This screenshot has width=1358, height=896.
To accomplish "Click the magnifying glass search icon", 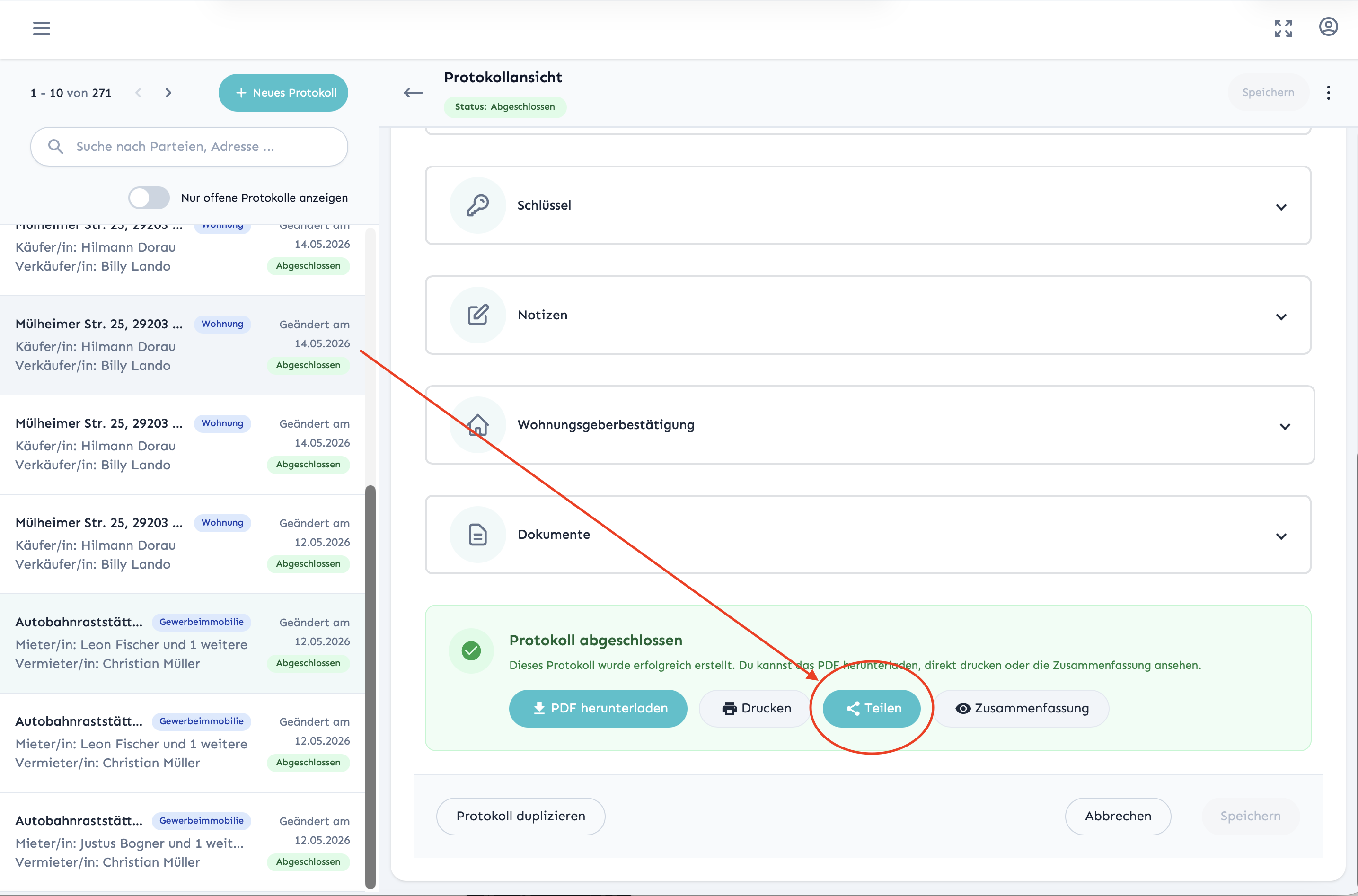I will (55, 147).
